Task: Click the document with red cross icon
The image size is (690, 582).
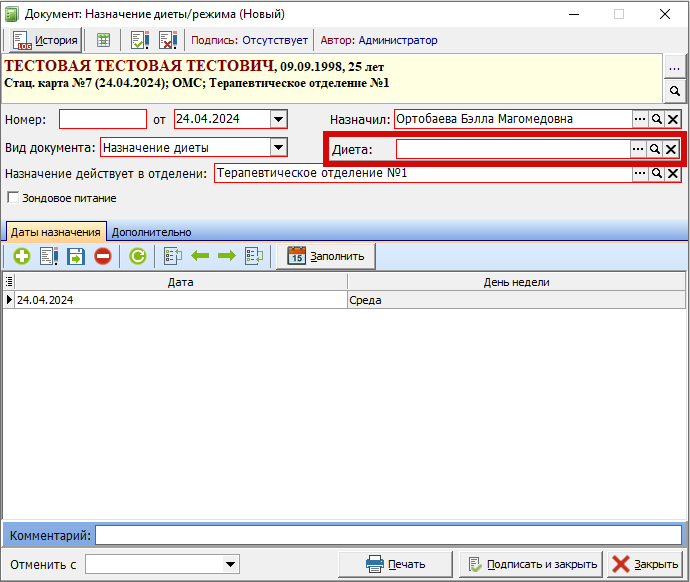Action: [x=167, y=40]
